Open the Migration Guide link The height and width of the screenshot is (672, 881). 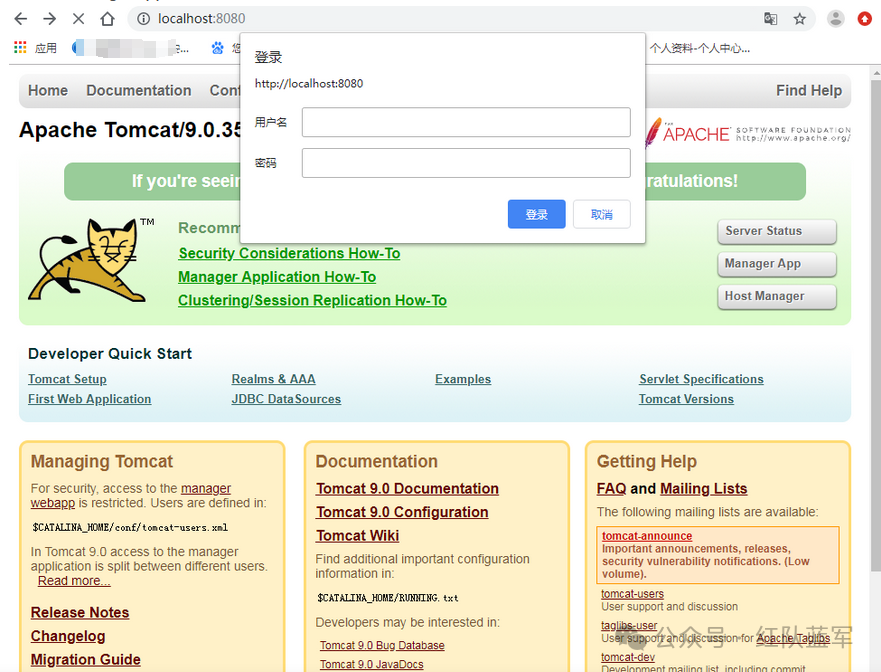[x=85, y=660]
